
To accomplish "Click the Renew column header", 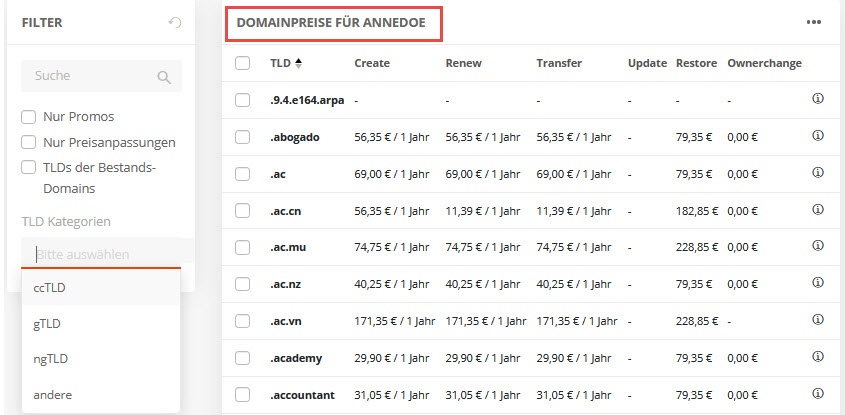I will (x=463, y=63).
